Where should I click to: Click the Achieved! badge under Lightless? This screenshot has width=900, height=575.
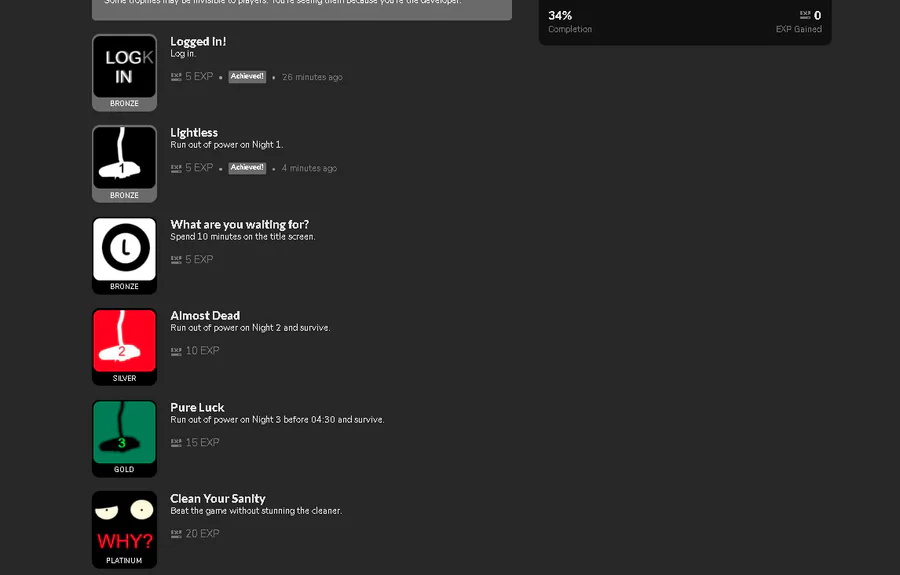pos(247,168)
